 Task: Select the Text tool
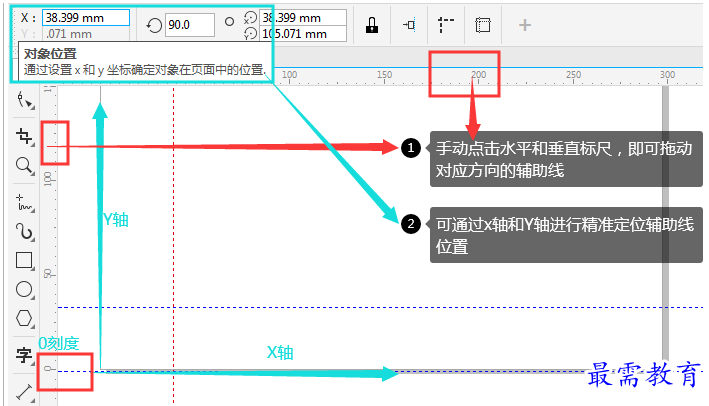(24, 355)
